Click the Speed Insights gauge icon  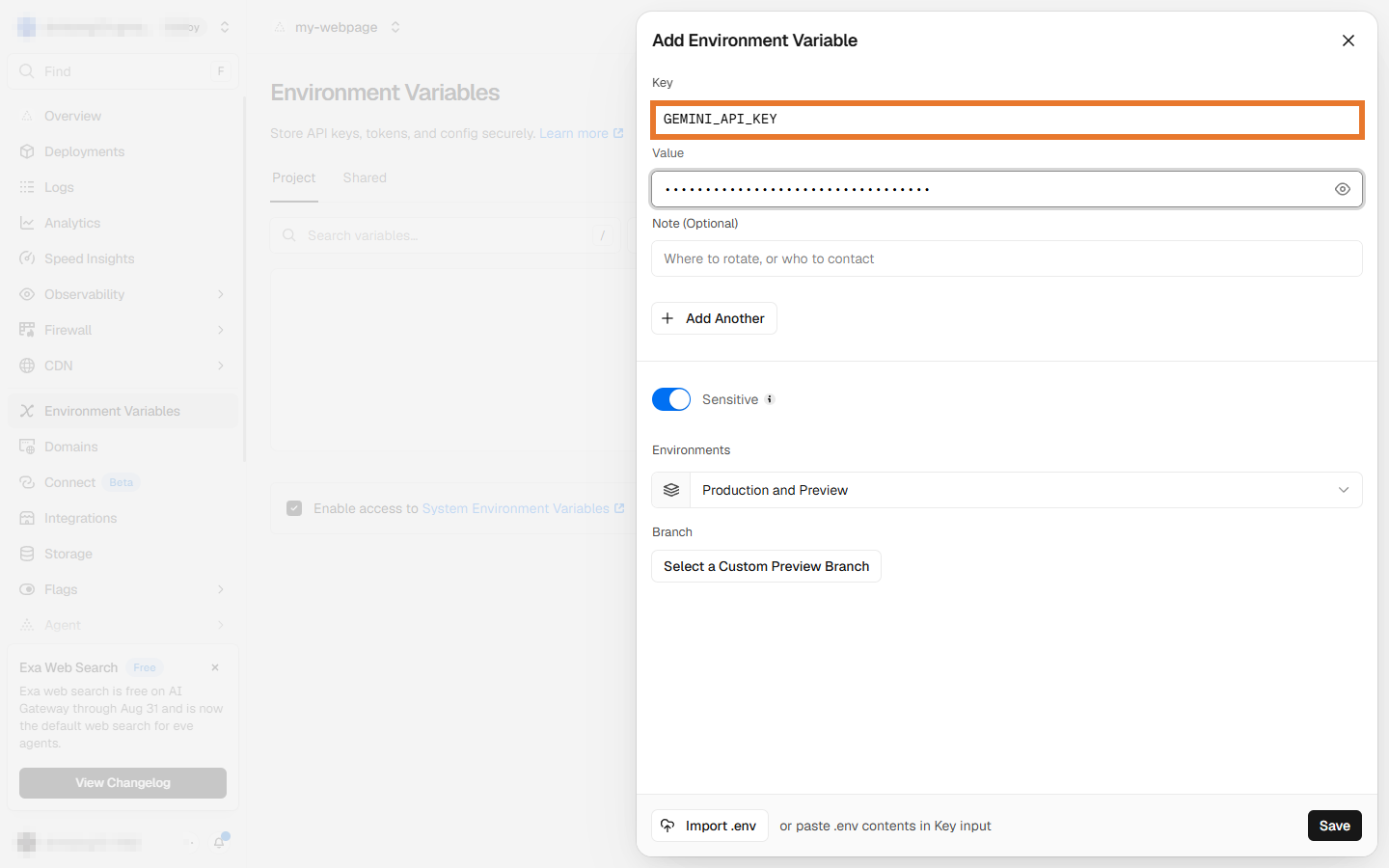click(x=27, y=258)
